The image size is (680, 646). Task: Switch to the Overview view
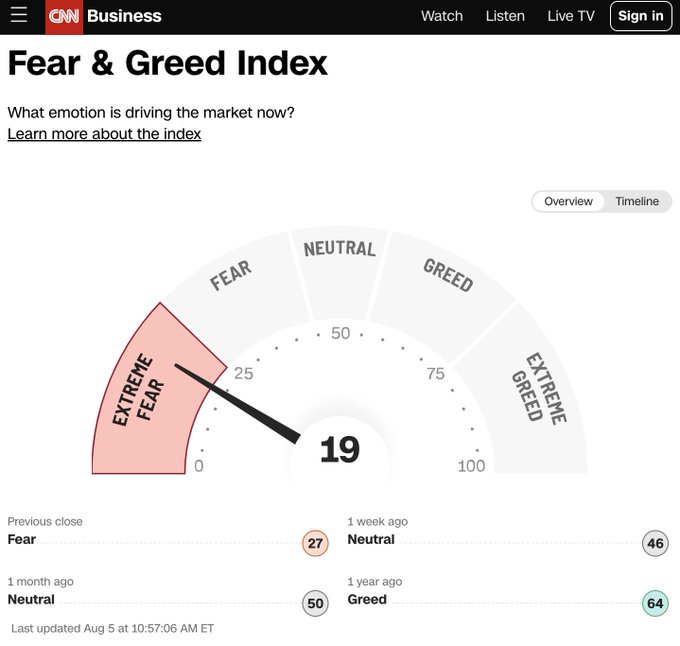click(x=568, y=201)
